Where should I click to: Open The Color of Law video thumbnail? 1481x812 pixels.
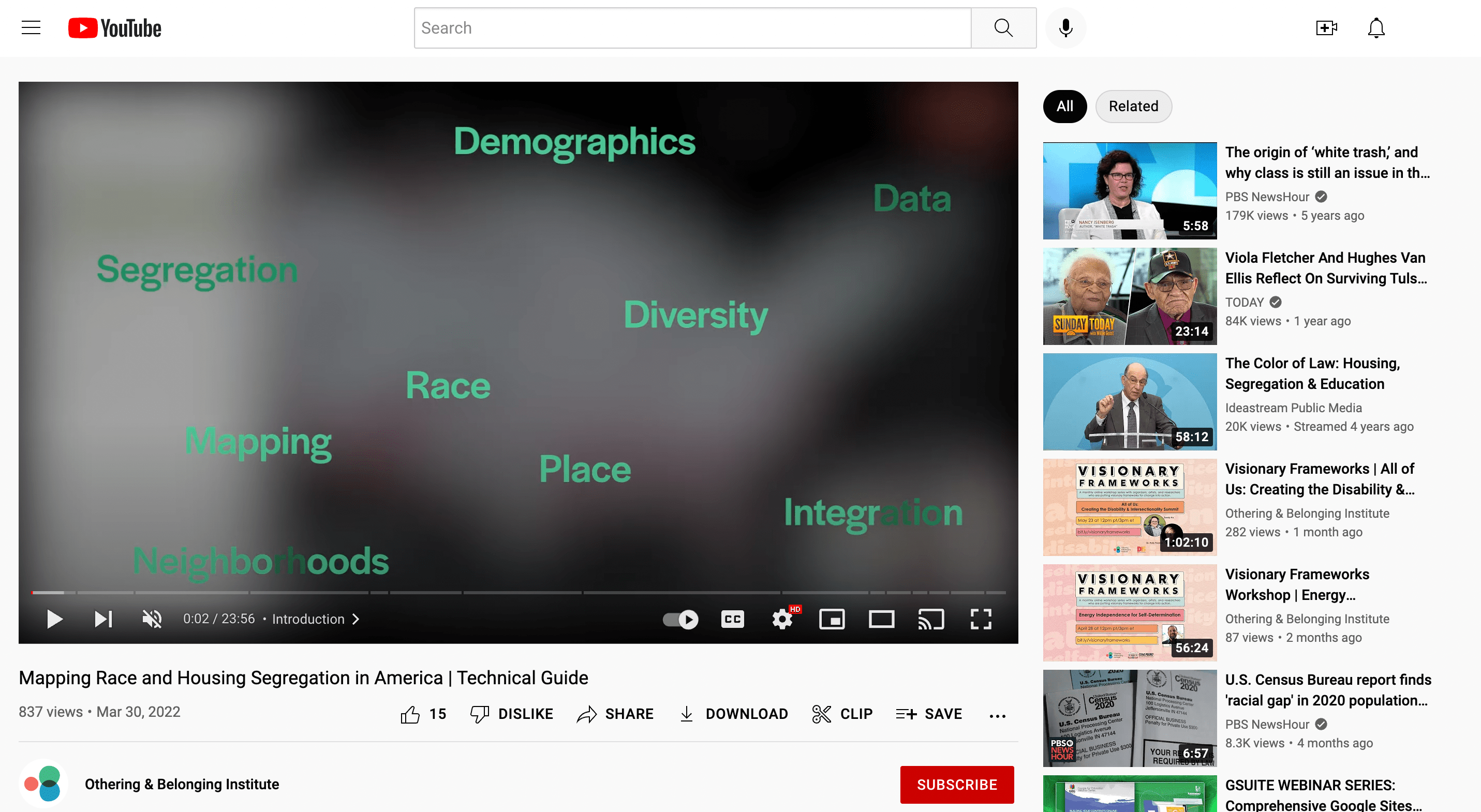pyautogui.click(x=1129, y=401)
